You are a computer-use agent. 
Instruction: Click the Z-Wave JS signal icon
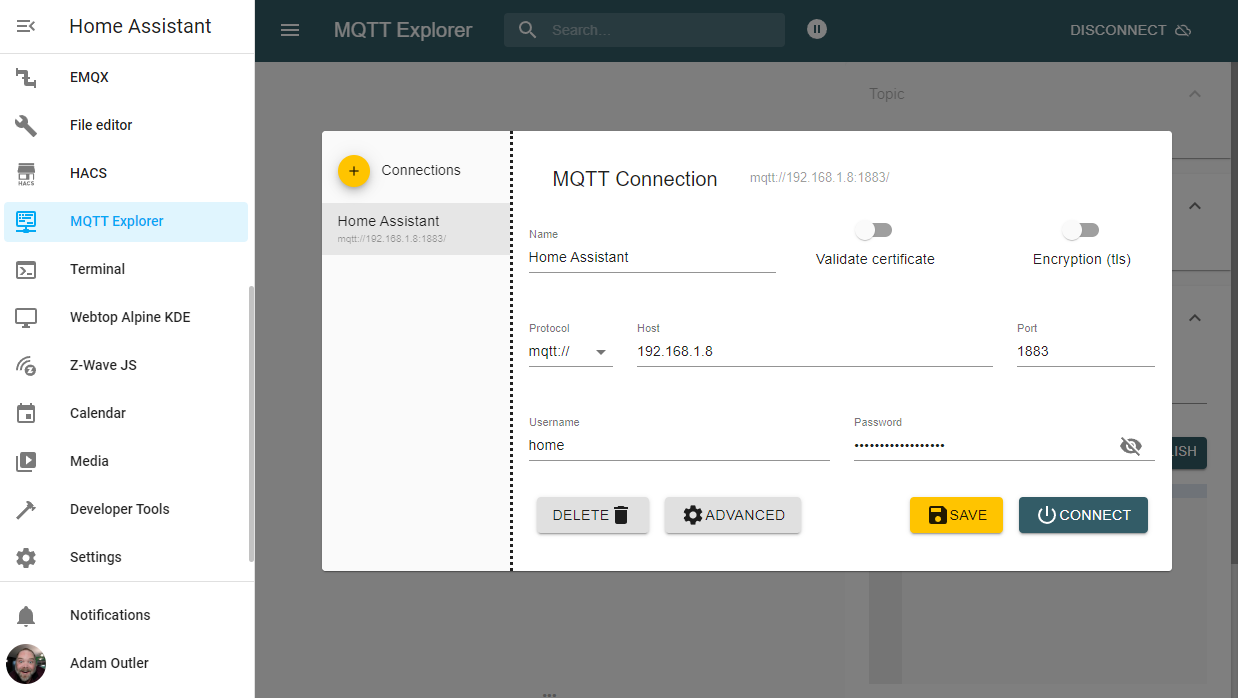click(x=26, y=365)
